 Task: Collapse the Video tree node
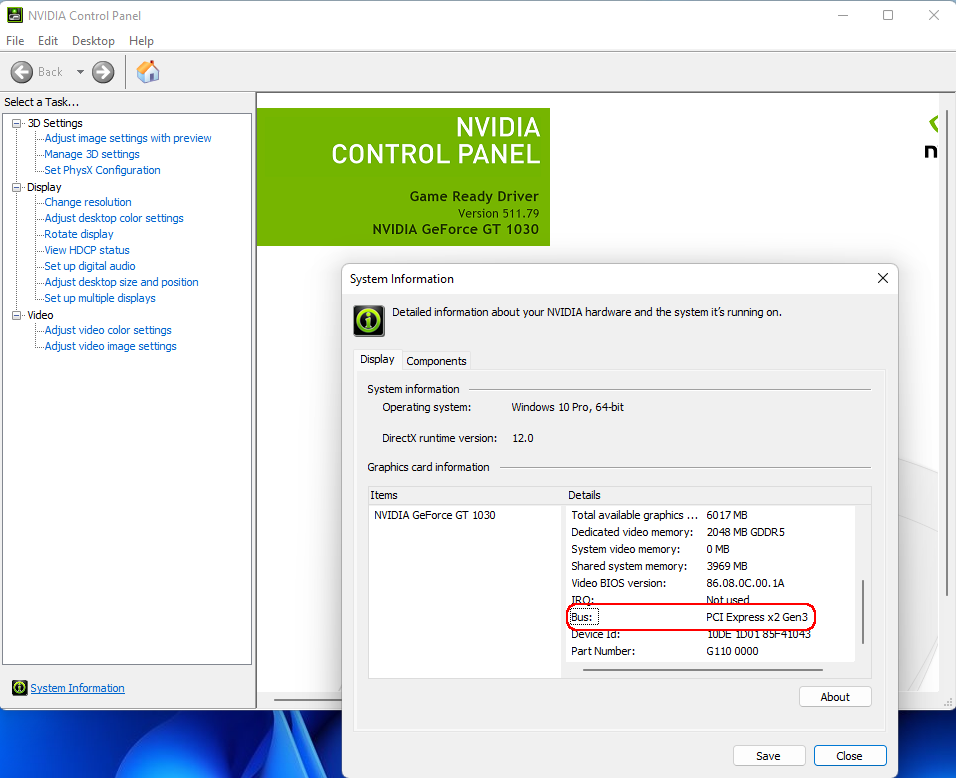[x=16, y=315]
